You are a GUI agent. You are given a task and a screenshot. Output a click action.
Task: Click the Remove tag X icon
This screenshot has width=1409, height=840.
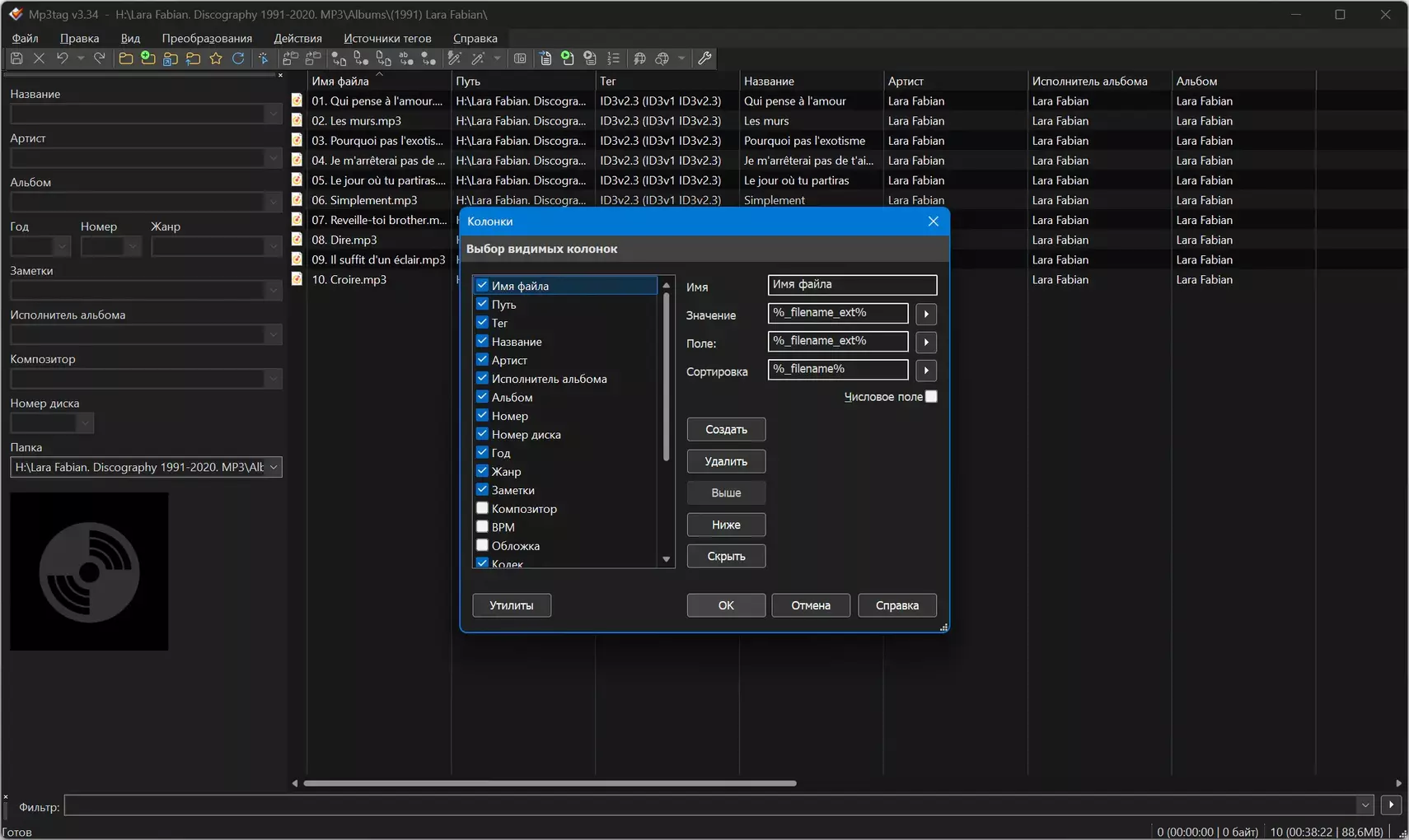point(39,58)
